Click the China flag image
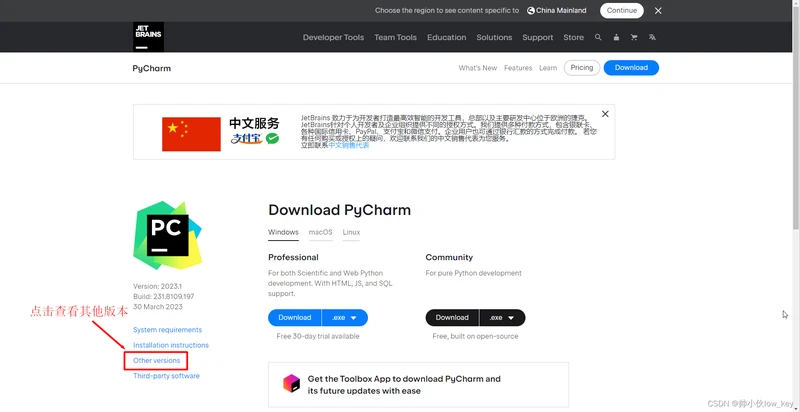The image size is (800, 412). tap(191, 134)
